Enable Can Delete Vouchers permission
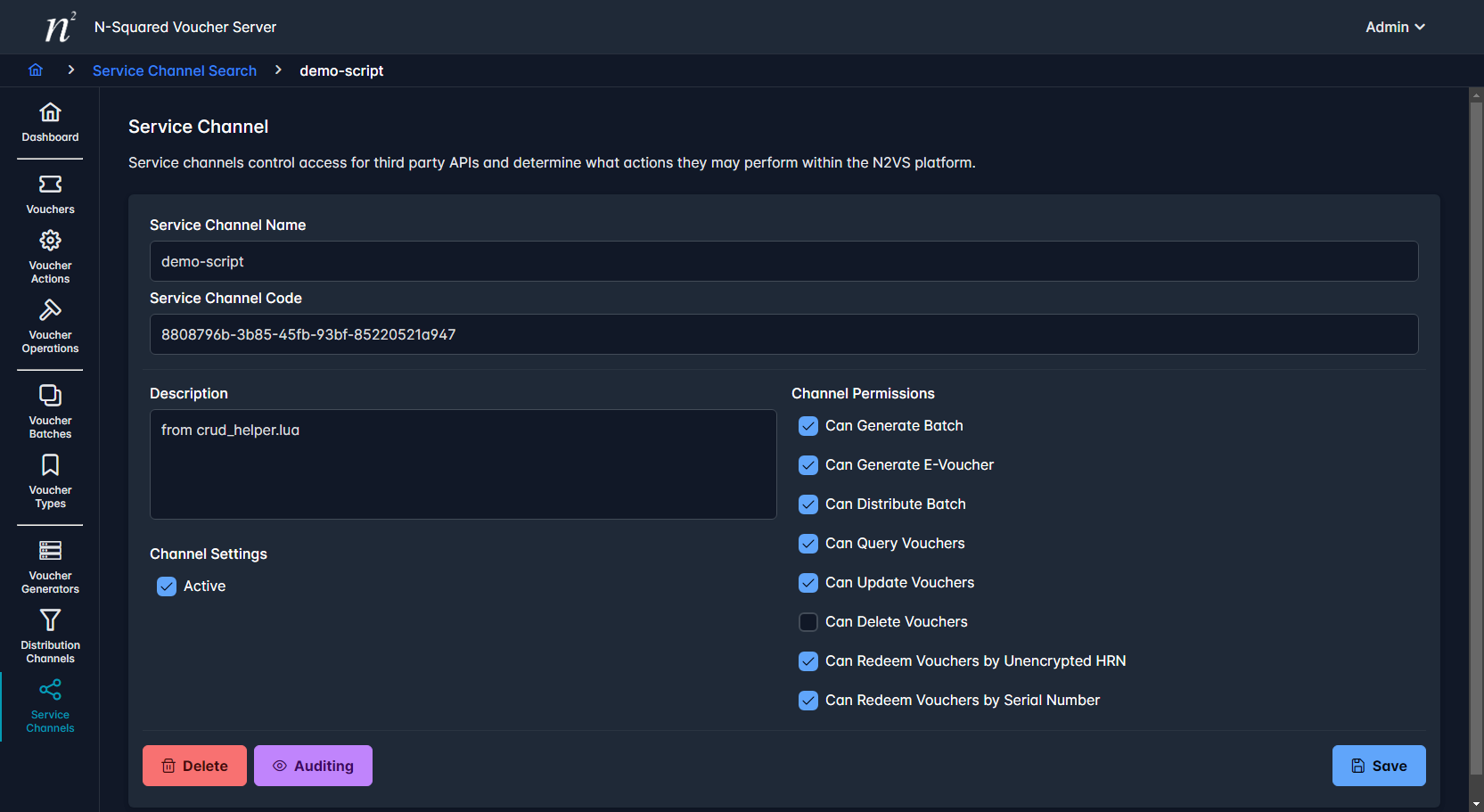The image size is (1484, 812). click(x=808, y=622)
